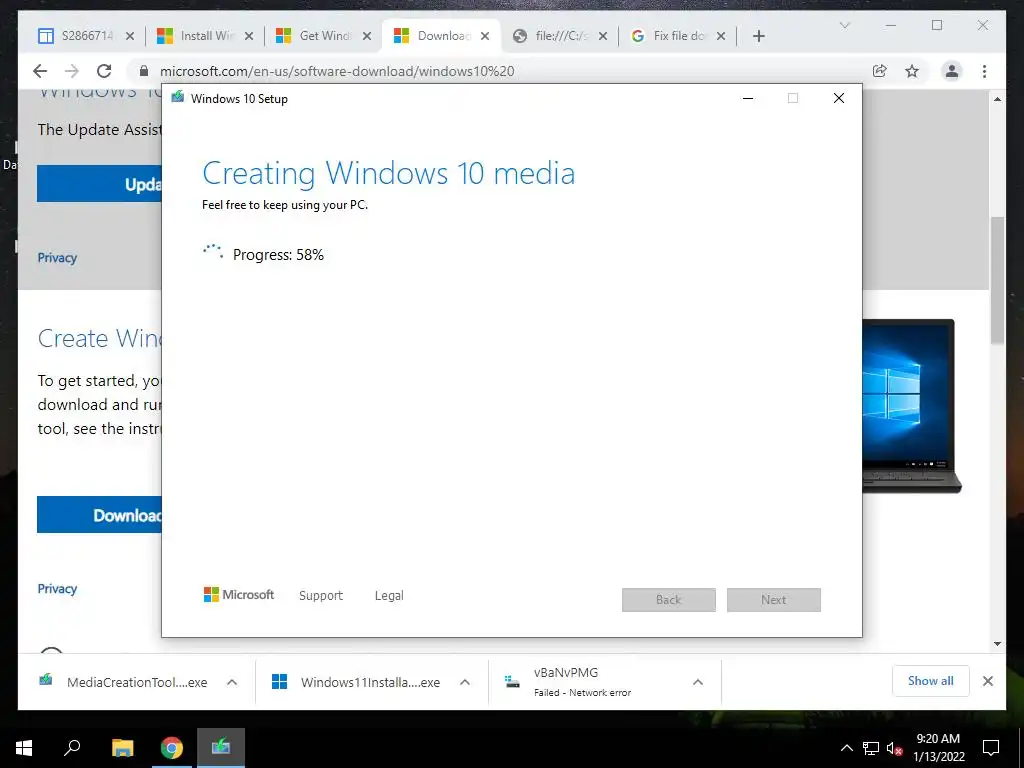The height and width of the screenshot is (768, 1024).
Task: Expand options for vBaNvPMG download
Action: (698, 682)
